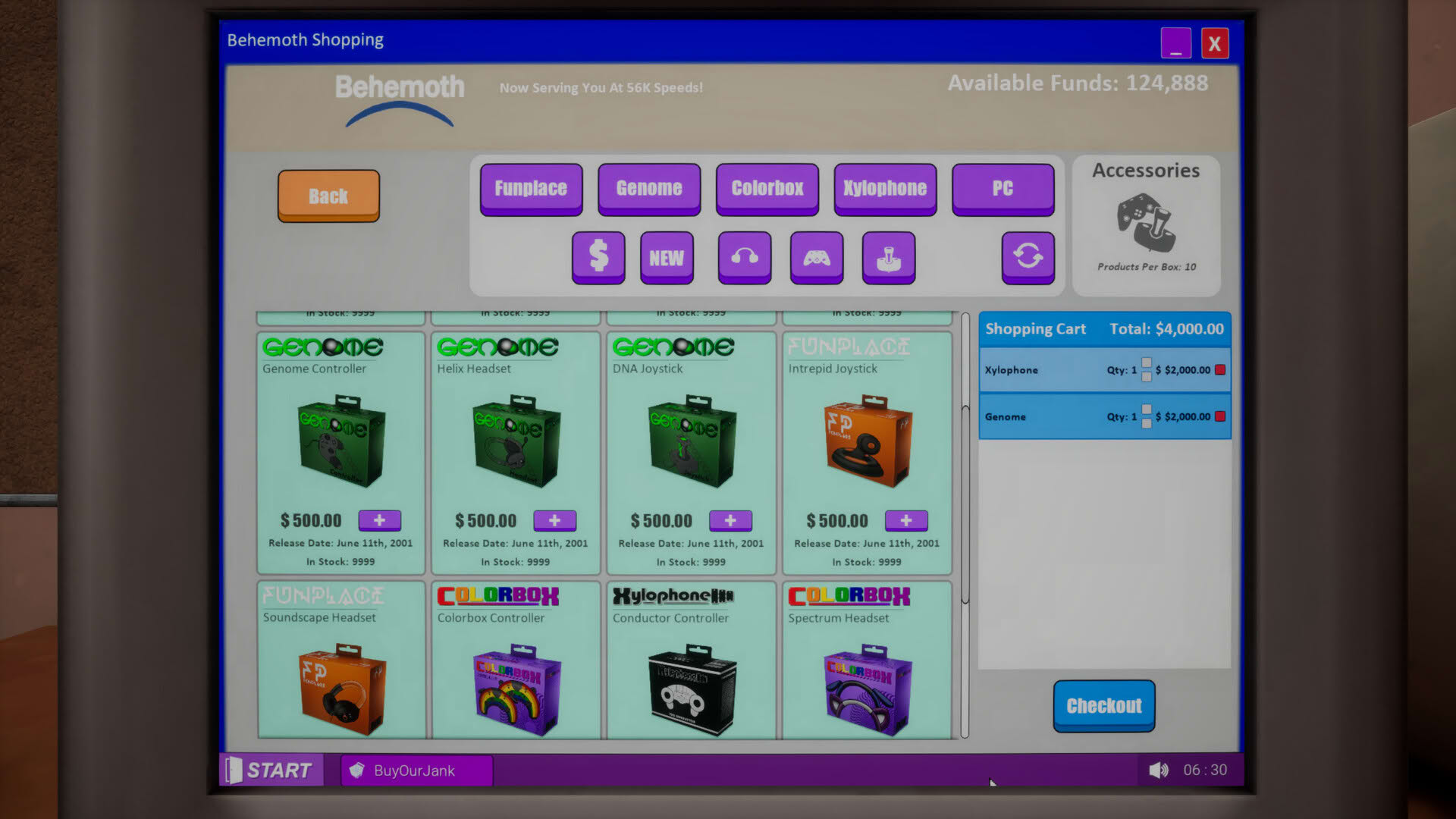
Task: Filter accessories by the headset icon
Action: 745,257
